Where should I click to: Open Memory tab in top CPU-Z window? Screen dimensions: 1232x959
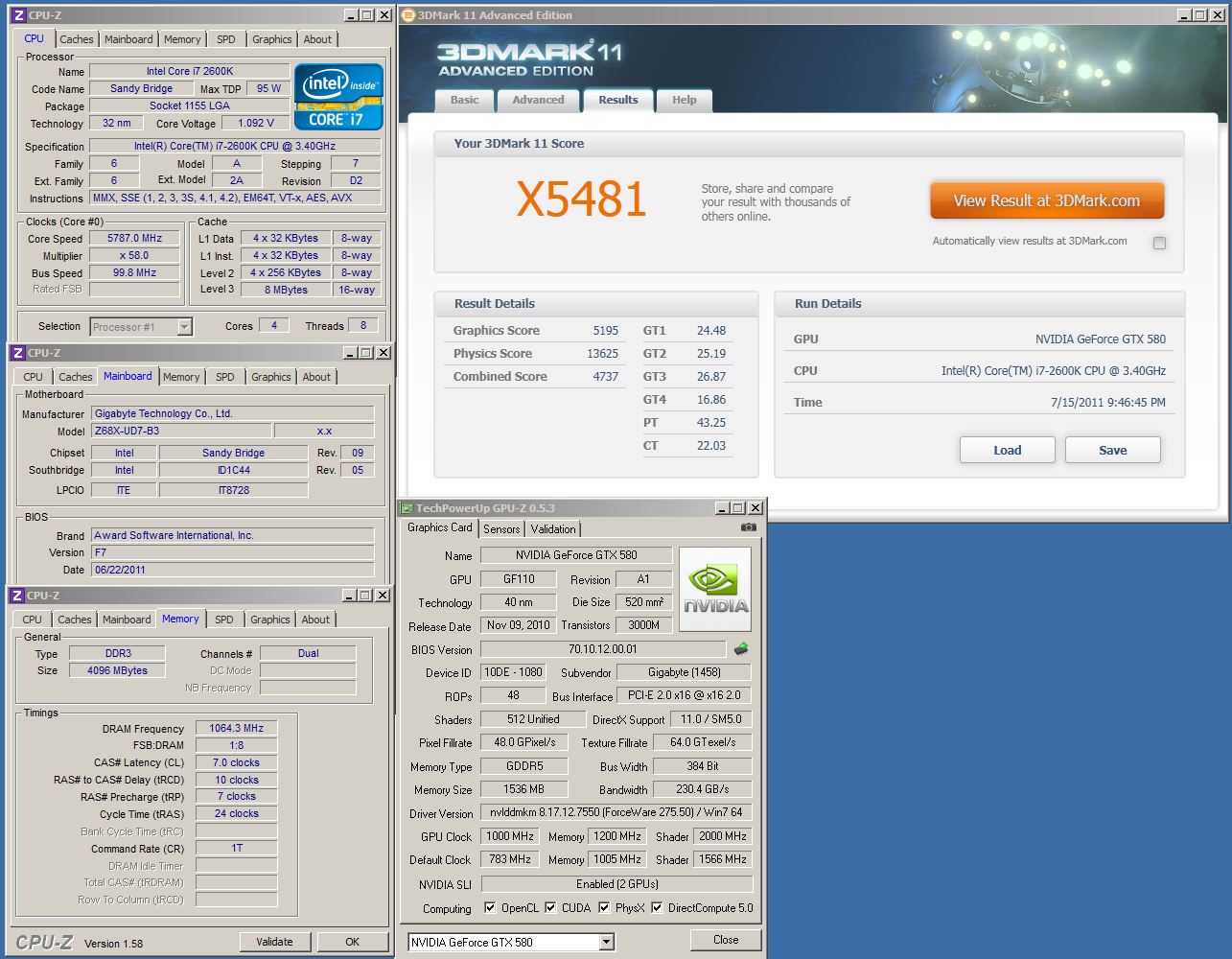click(x=182, y=39)
